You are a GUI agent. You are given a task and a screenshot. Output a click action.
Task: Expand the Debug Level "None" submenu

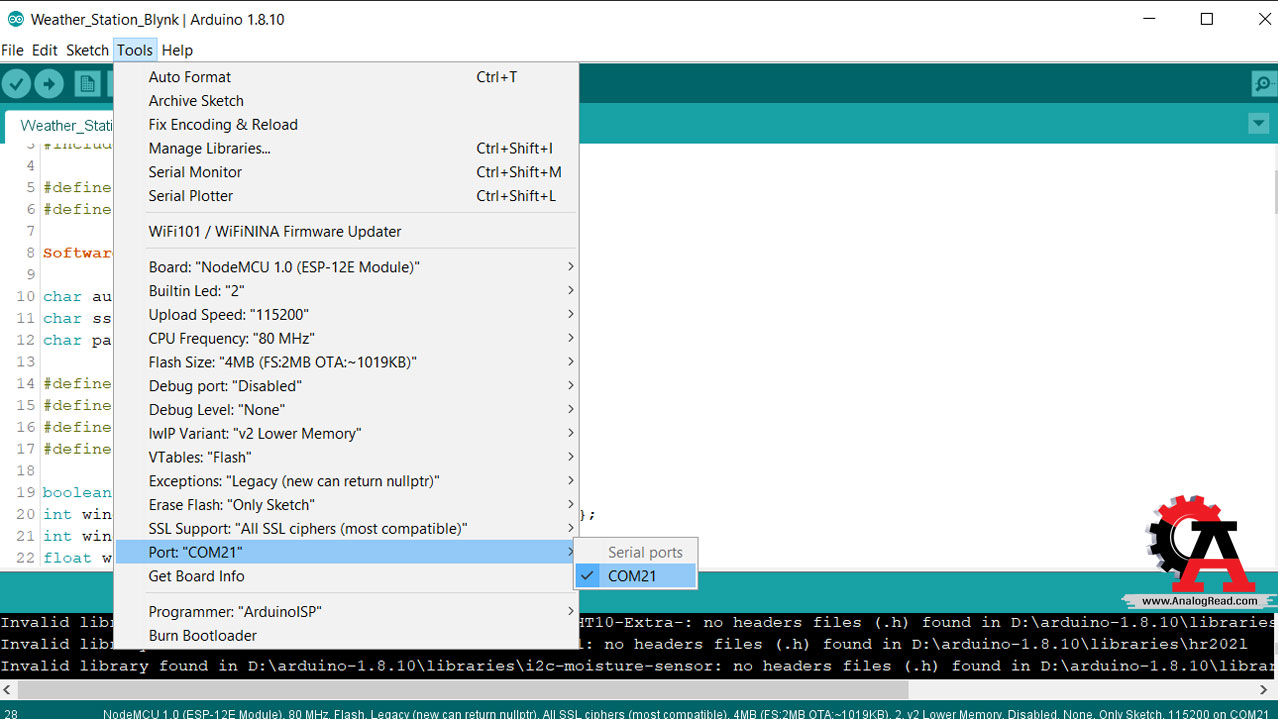pos(346,409)
